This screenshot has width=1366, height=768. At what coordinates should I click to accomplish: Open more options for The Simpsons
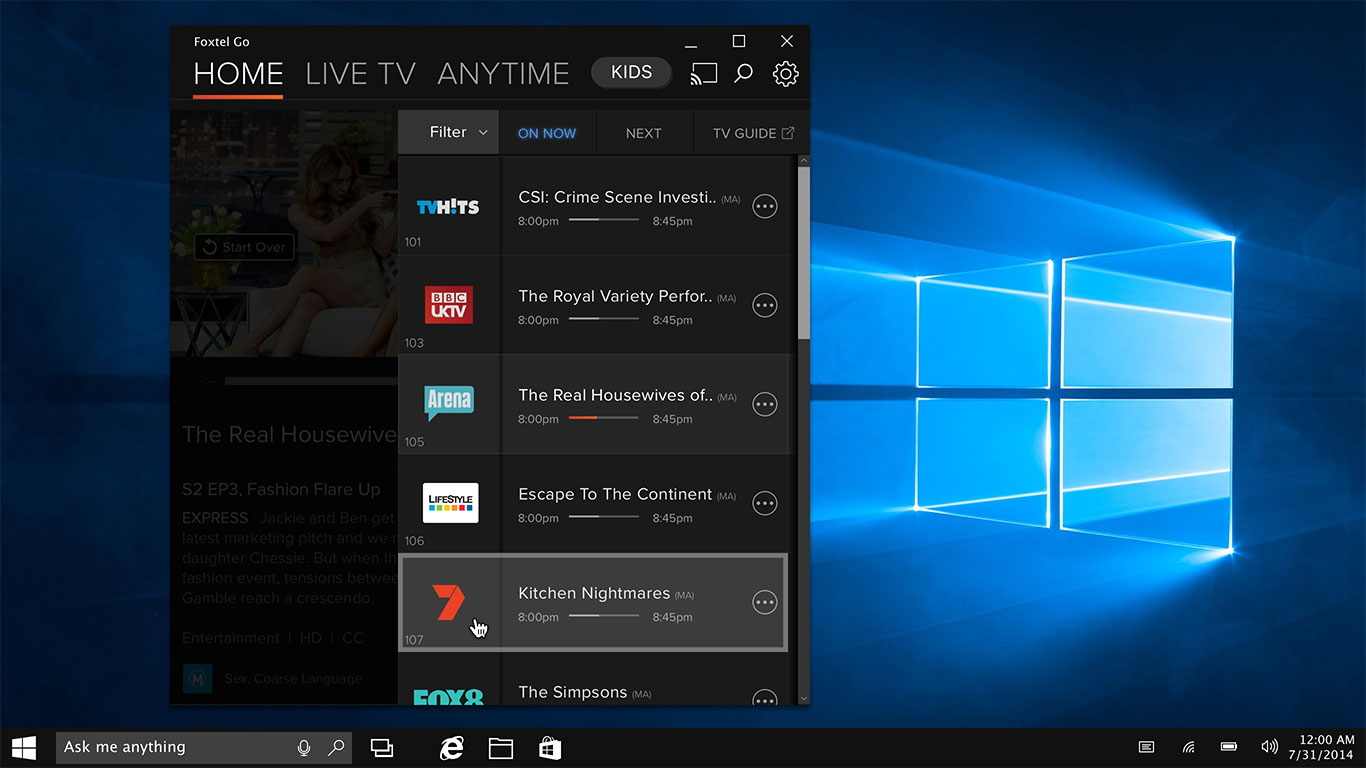(x=765, y=697)
